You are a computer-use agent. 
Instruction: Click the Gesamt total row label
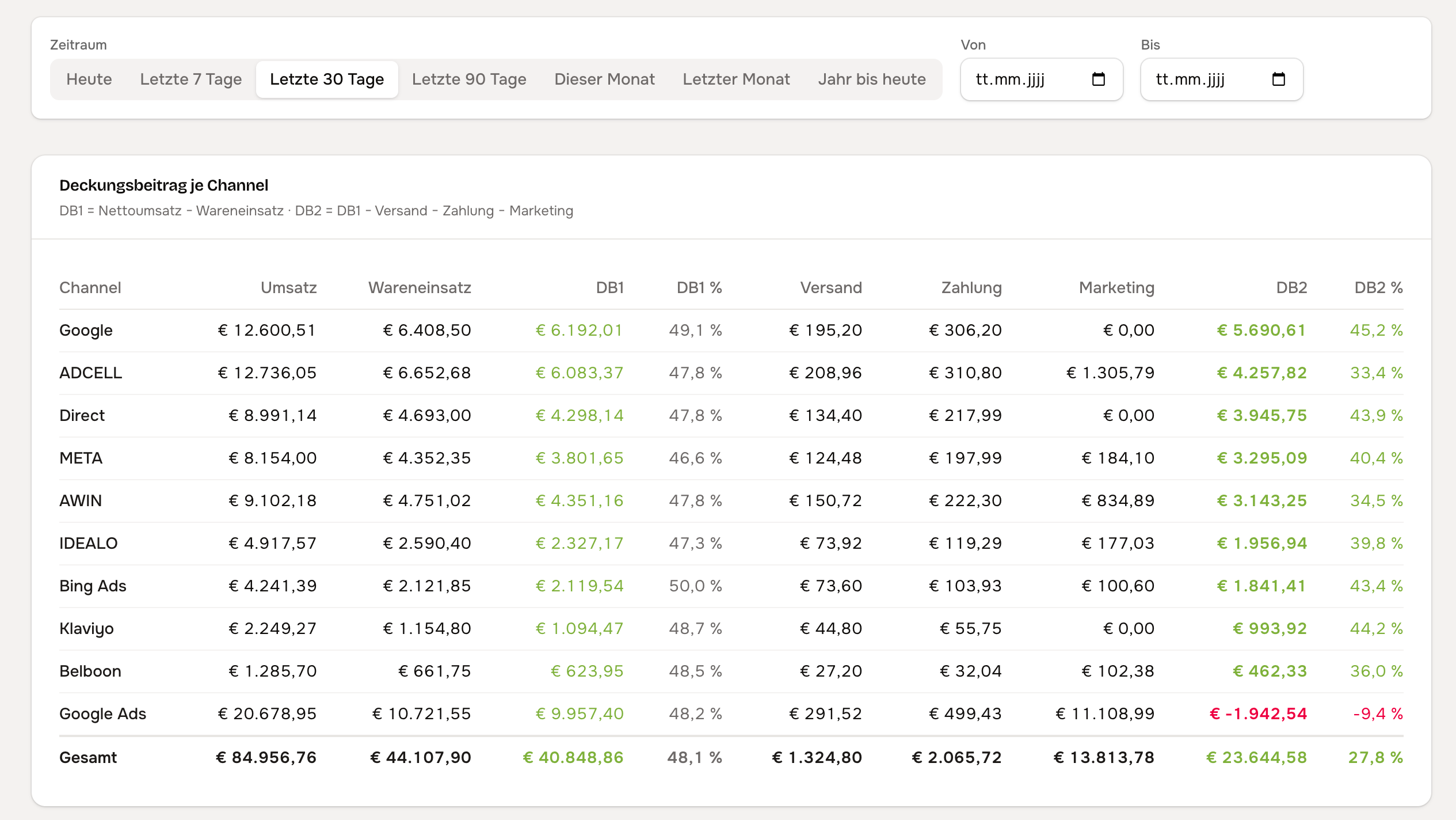pos(88,758)
